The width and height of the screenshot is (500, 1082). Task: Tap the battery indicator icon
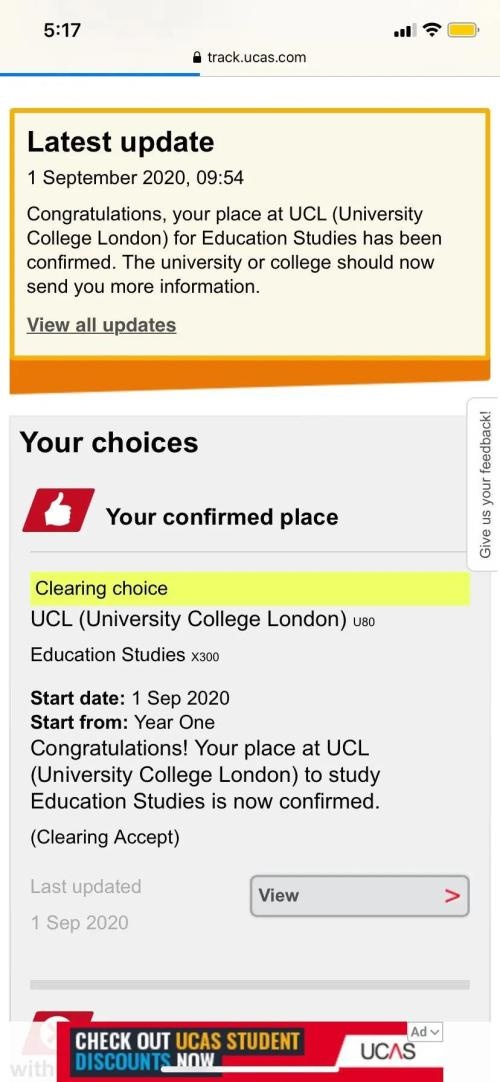(x=463, y=30)
